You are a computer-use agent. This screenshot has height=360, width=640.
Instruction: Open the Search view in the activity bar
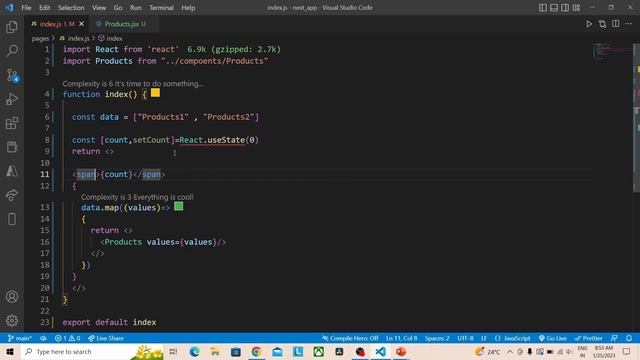[12, 51]
